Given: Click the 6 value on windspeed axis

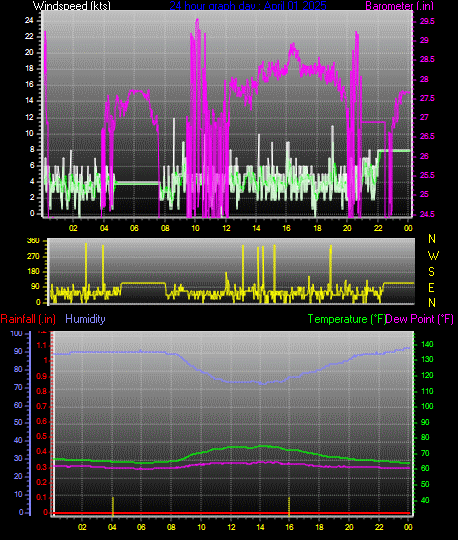Looking at the screenshot, I should (x=32, y=166).
